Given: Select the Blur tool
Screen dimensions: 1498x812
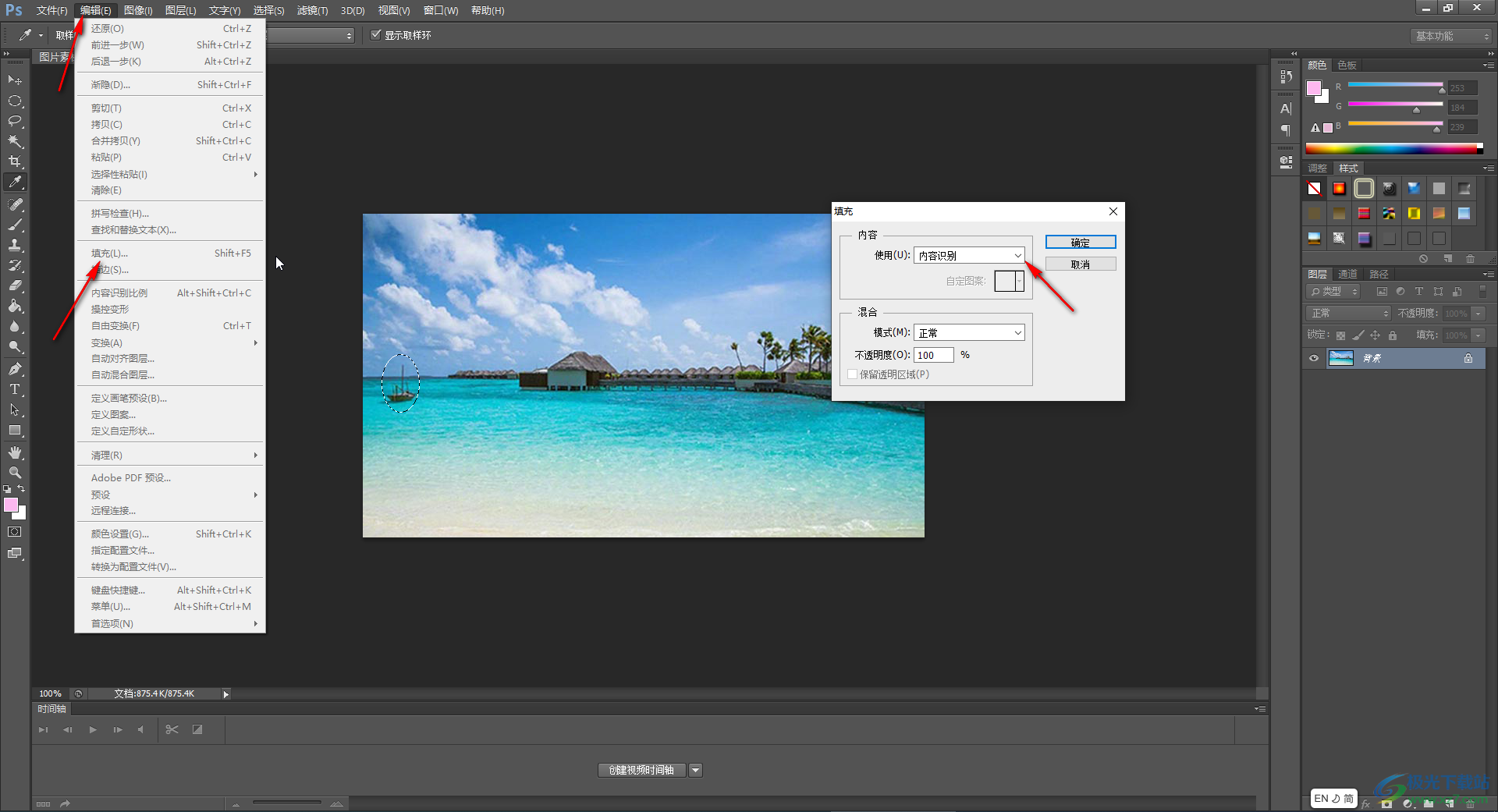Looking at the screenshot, I should 15,326.
